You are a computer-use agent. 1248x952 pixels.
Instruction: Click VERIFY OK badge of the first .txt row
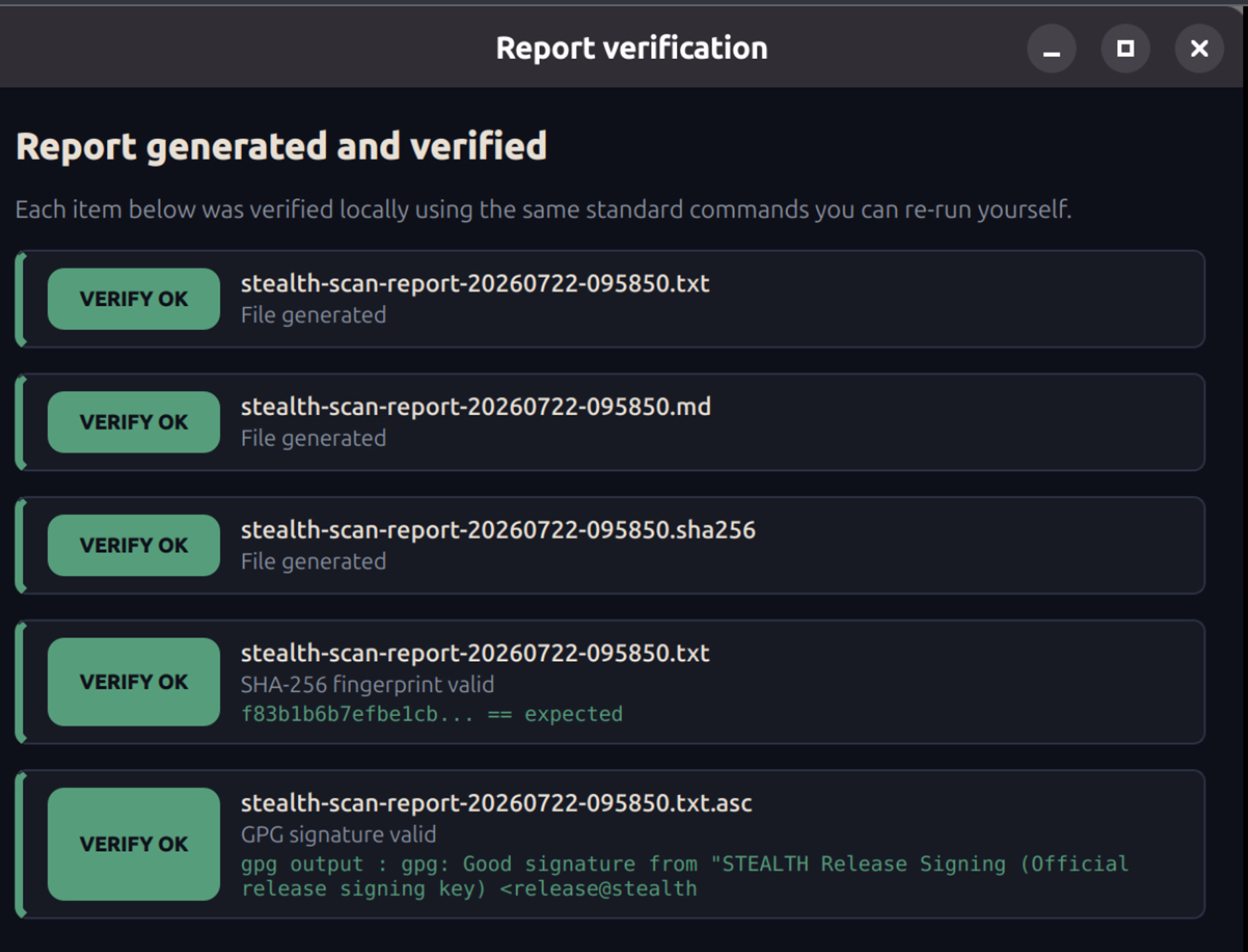pos(134,299)
